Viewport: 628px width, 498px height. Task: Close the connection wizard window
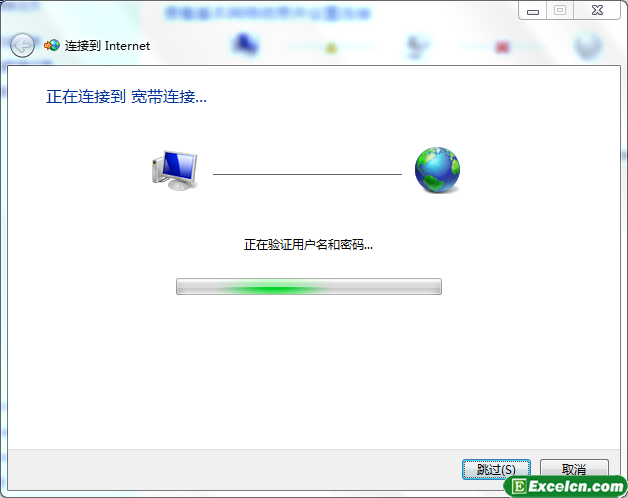point(597,10)
